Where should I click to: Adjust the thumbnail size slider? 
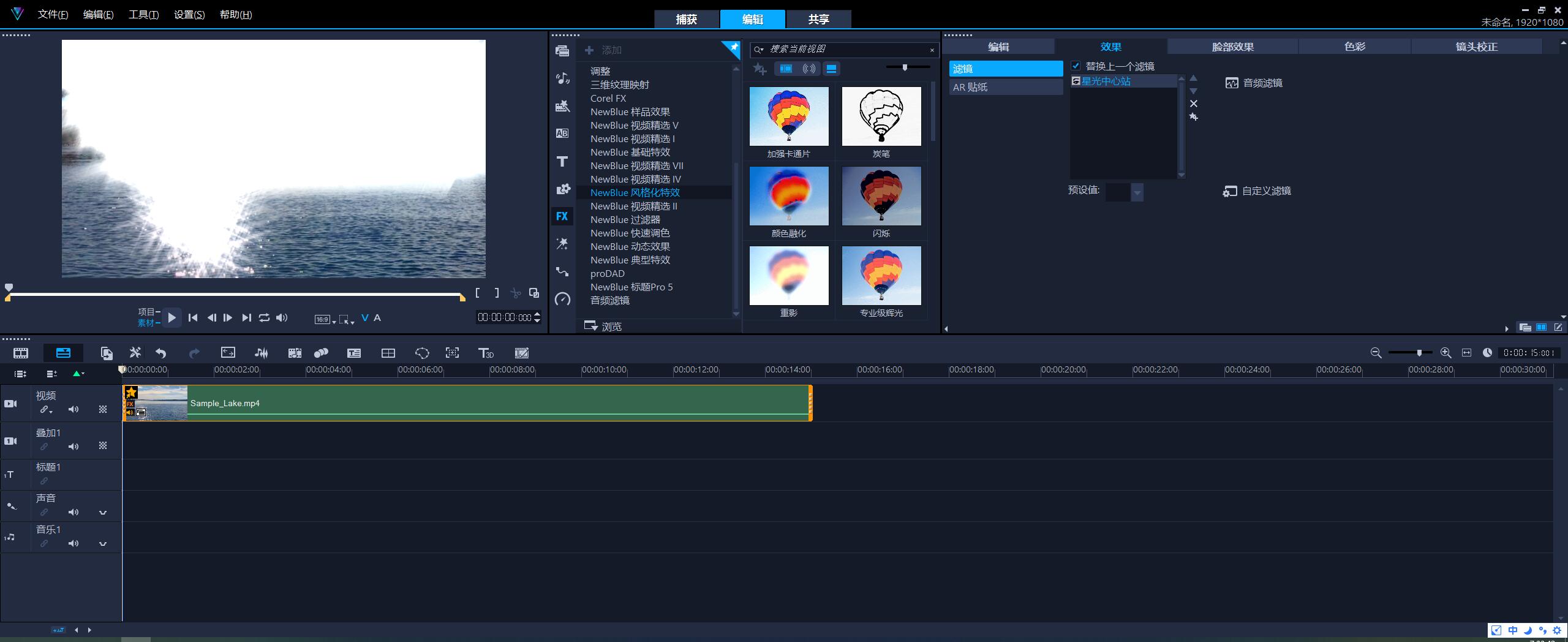coord(905,67)
